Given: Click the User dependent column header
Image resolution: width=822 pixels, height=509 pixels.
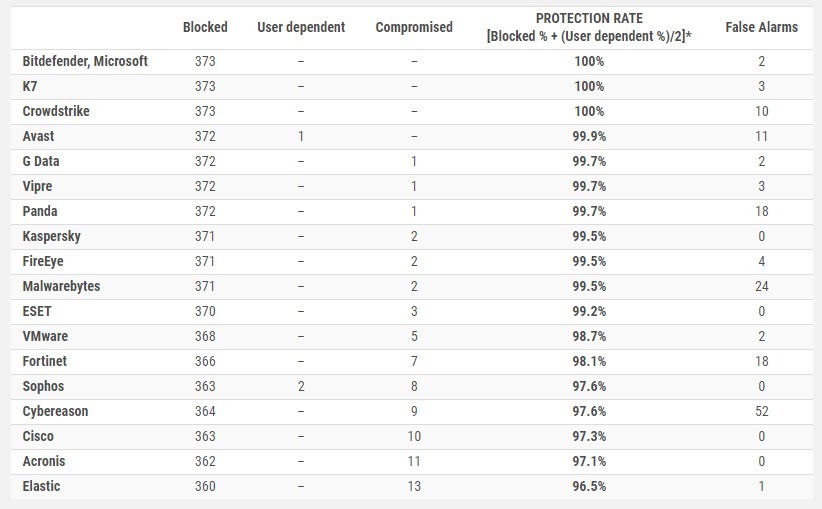Looking at the screenshot, I should 301,27.
